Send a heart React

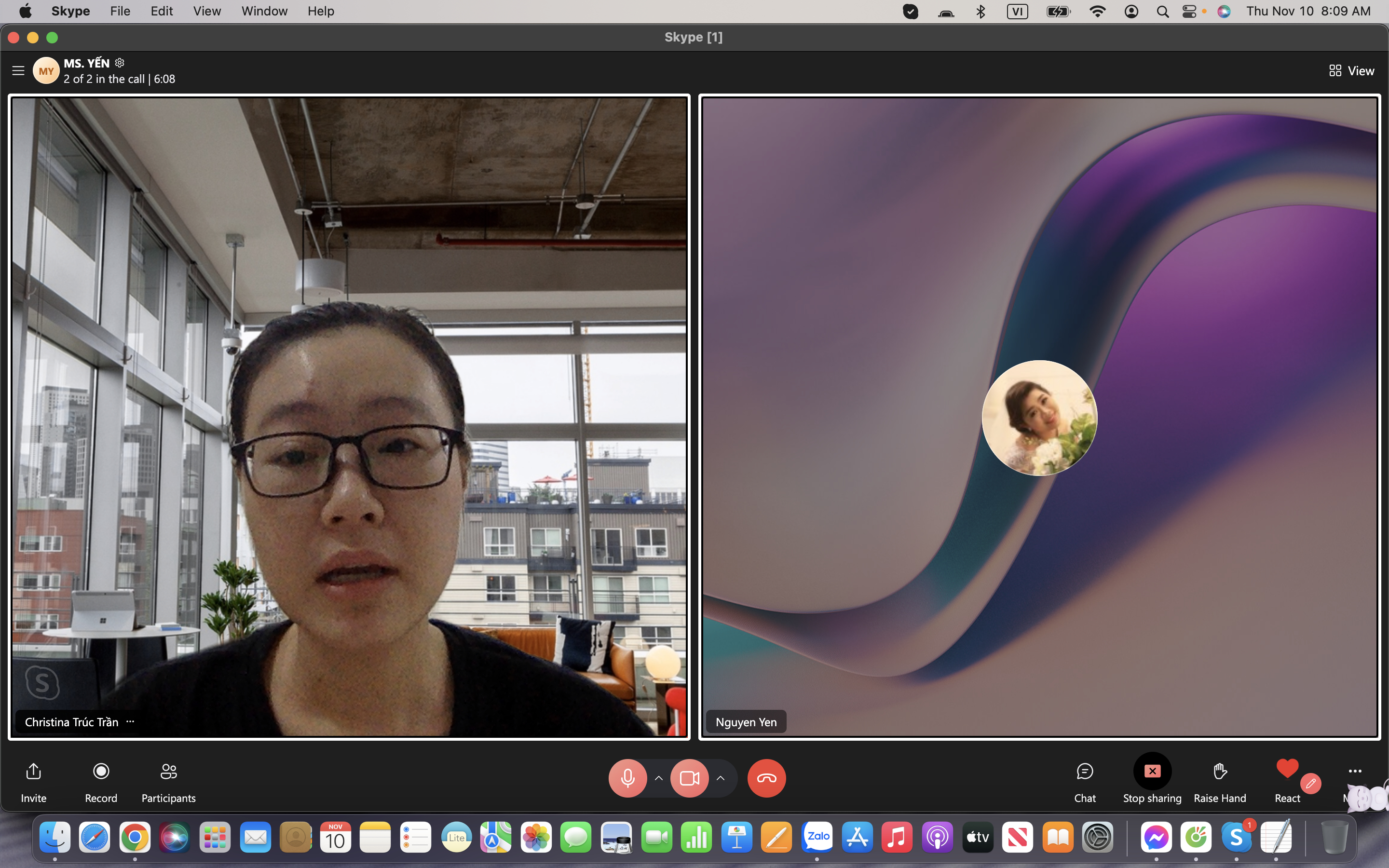point(1287,768)
